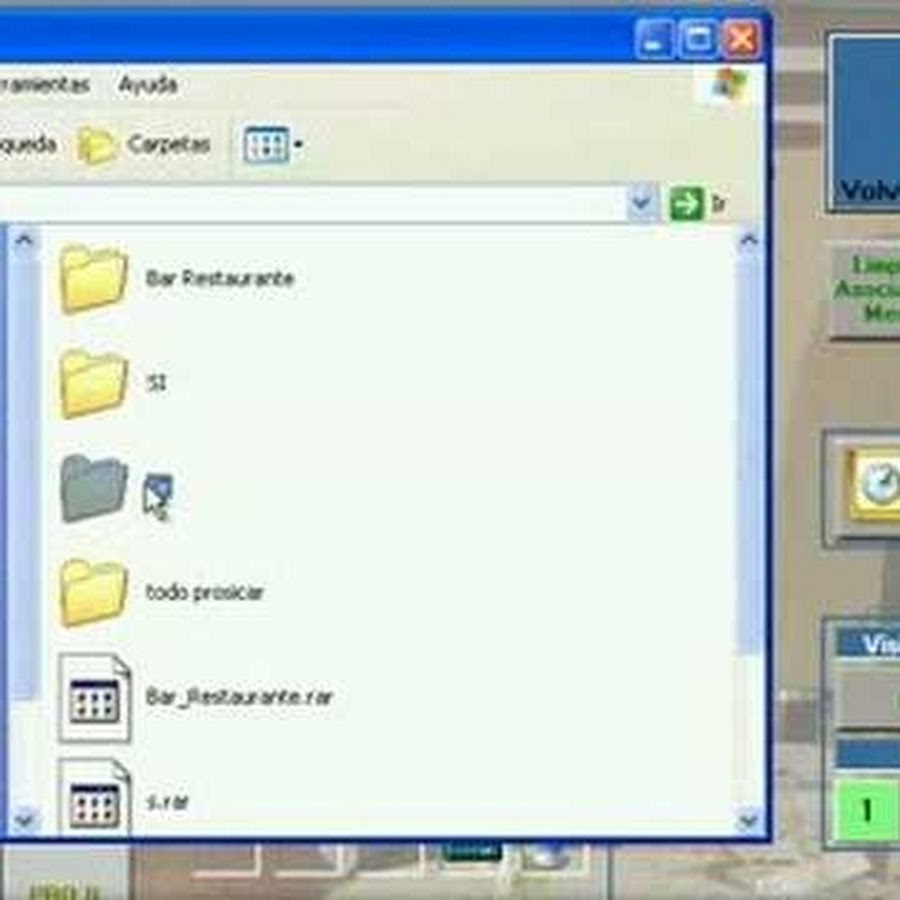
Task: Click the green Go arrow icon
Action: click(x=686, y=204)
